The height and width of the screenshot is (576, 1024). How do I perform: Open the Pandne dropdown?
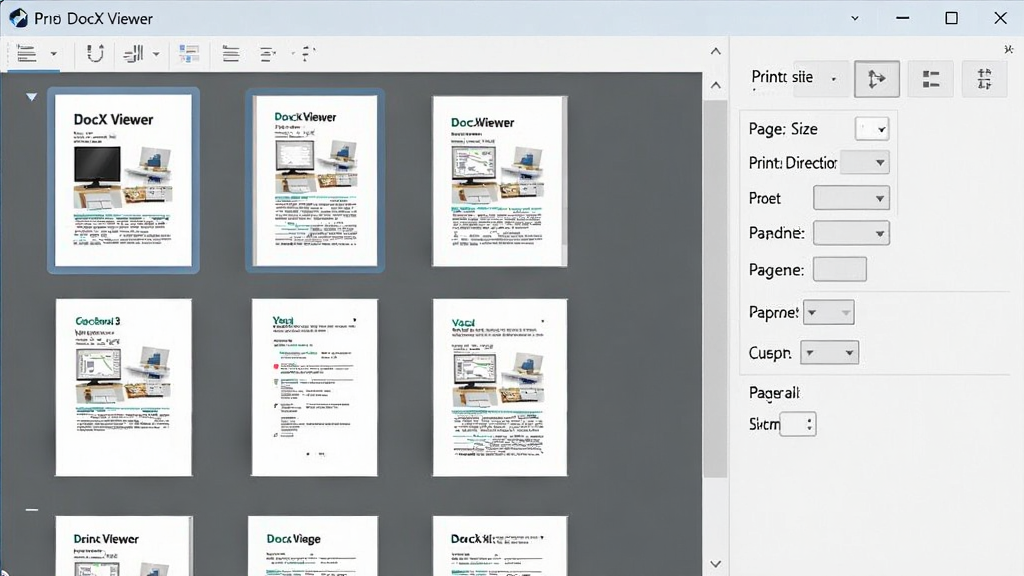click(851, 233)
